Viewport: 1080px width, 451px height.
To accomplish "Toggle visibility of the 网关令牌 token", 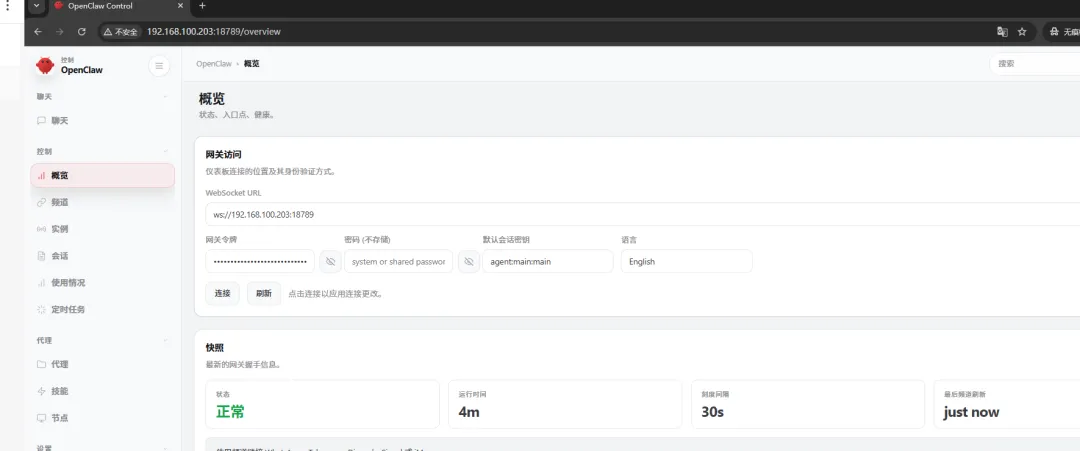I will click(331, 262).
